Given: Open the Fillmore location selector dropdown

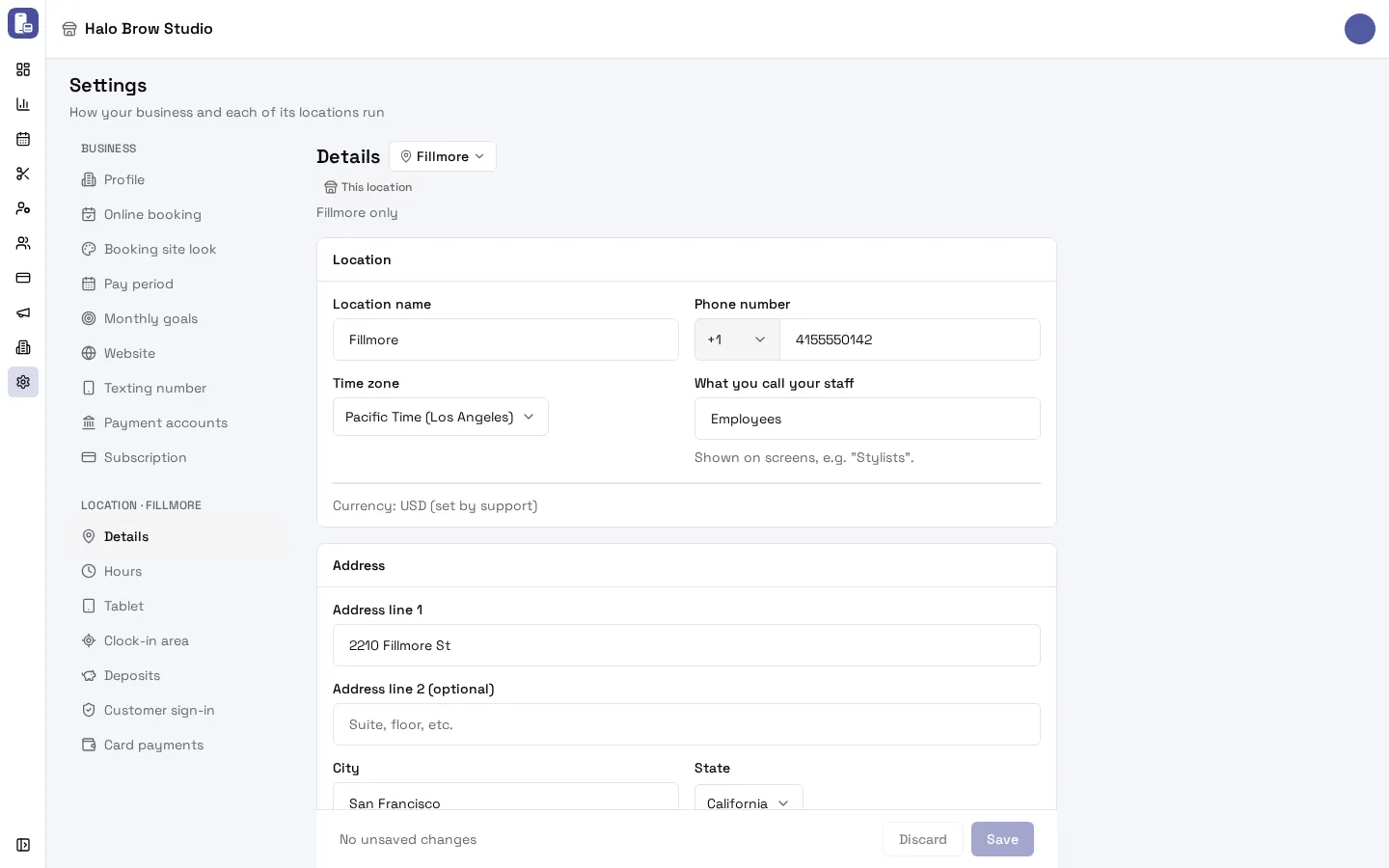Looking at the screenshot, I should [x=443, y=156].
